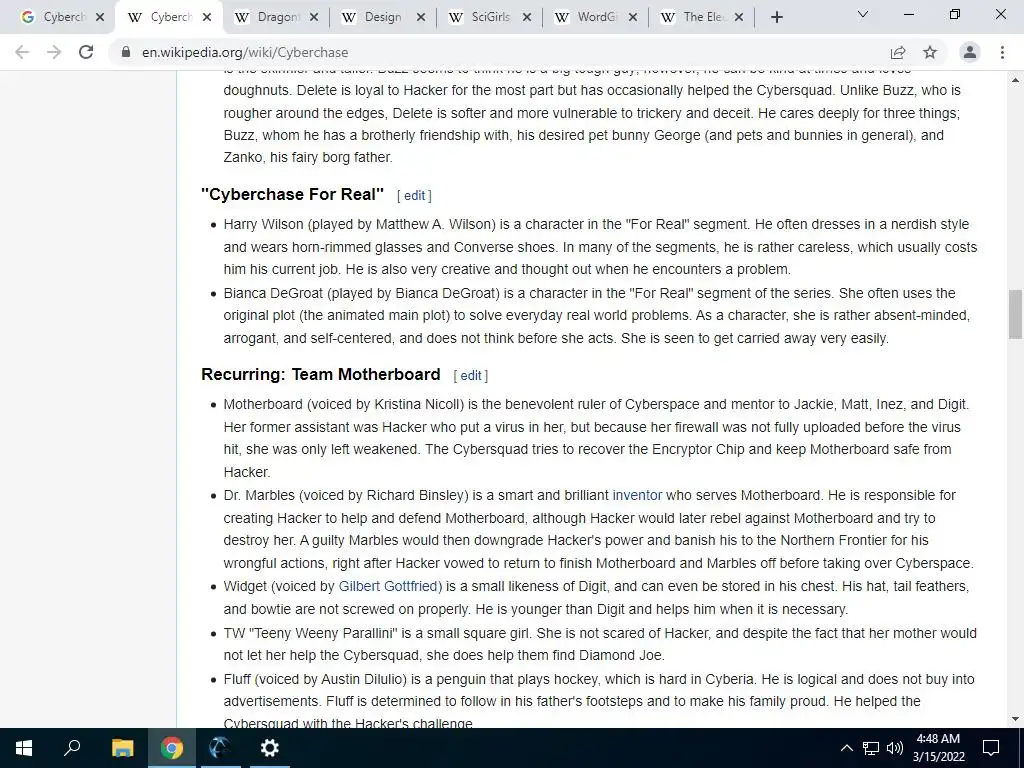
Task: Open the Windows Start menu
Action: [x=24, y=748]
